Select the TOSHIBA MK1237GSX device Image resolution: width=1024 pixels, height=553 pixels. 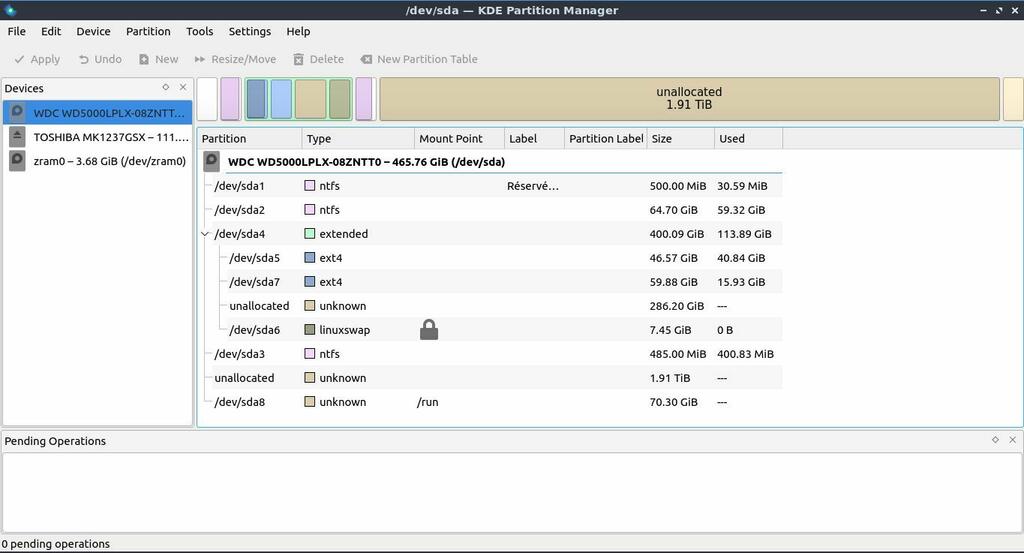(x=98, y=137)
